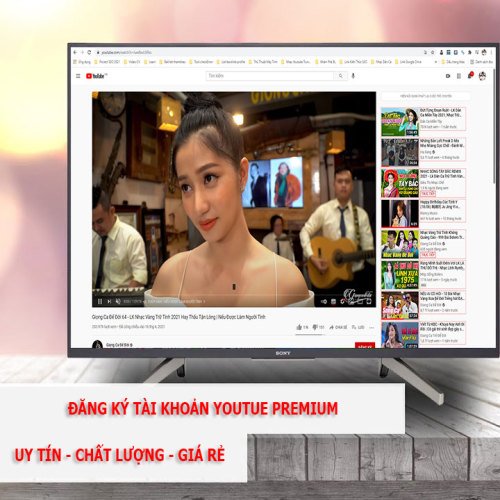Viewport: 500px width, 500px height.
Task: Share the video via CHIA SẺ
Action: 338,327
